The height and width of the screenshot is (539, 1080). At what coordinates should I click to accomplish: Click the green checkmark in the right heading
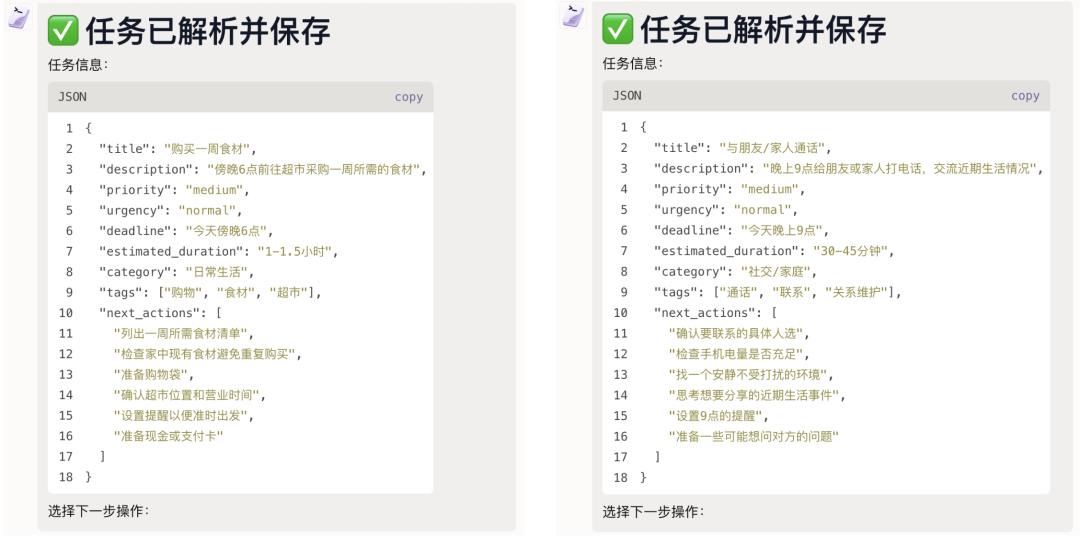(x=617, y=32)
